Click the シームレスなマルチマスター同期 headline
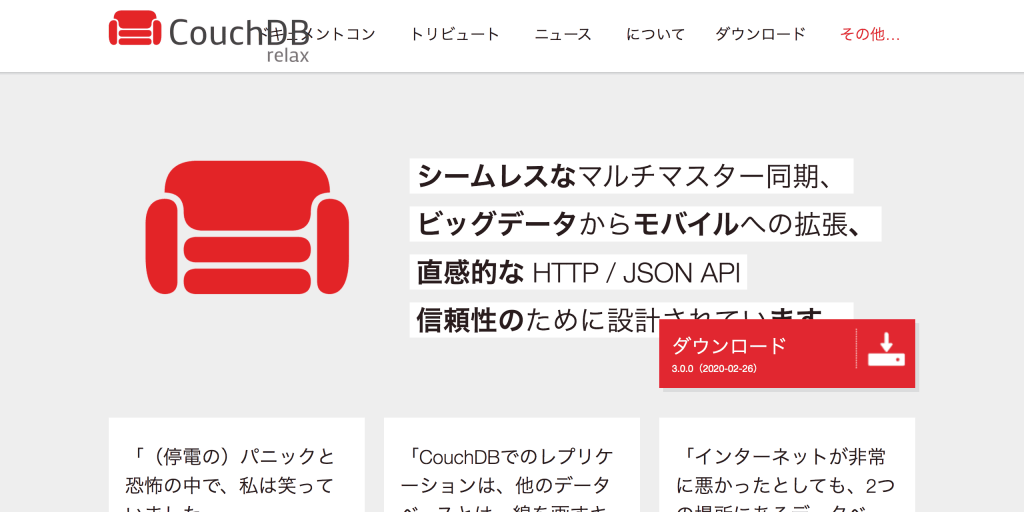 click(630, 176)
